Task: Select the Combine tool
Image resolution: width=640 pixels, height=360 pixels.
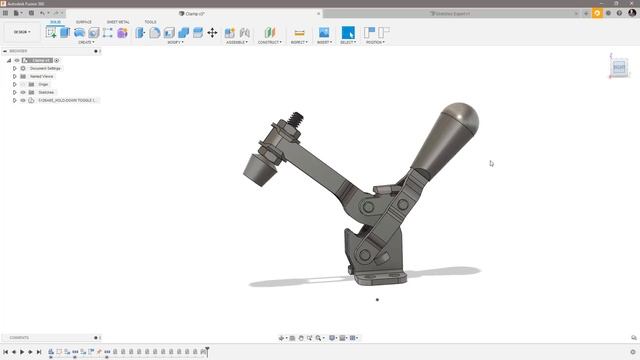Action: [x=184, y=33]
